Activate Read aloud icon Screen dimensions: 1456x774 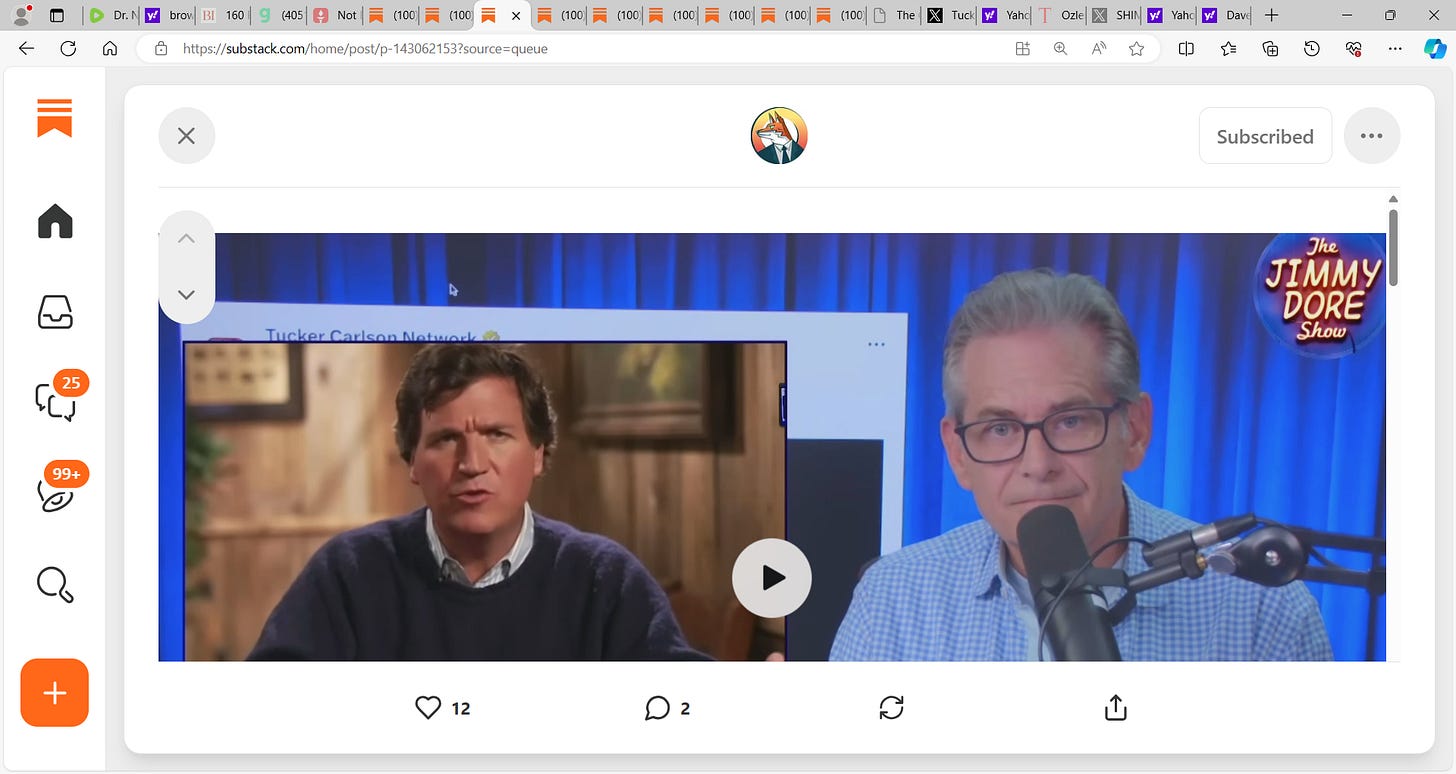tap(1098, 48)
